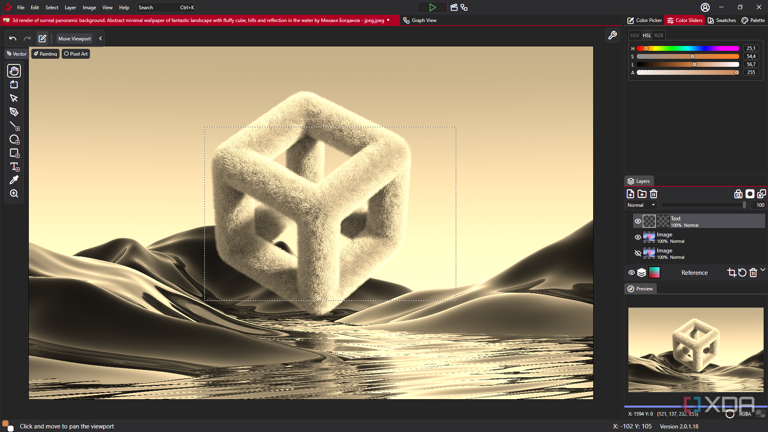Open the Help menu
Screen dimensions: 768x432
(x=124, y=7)
